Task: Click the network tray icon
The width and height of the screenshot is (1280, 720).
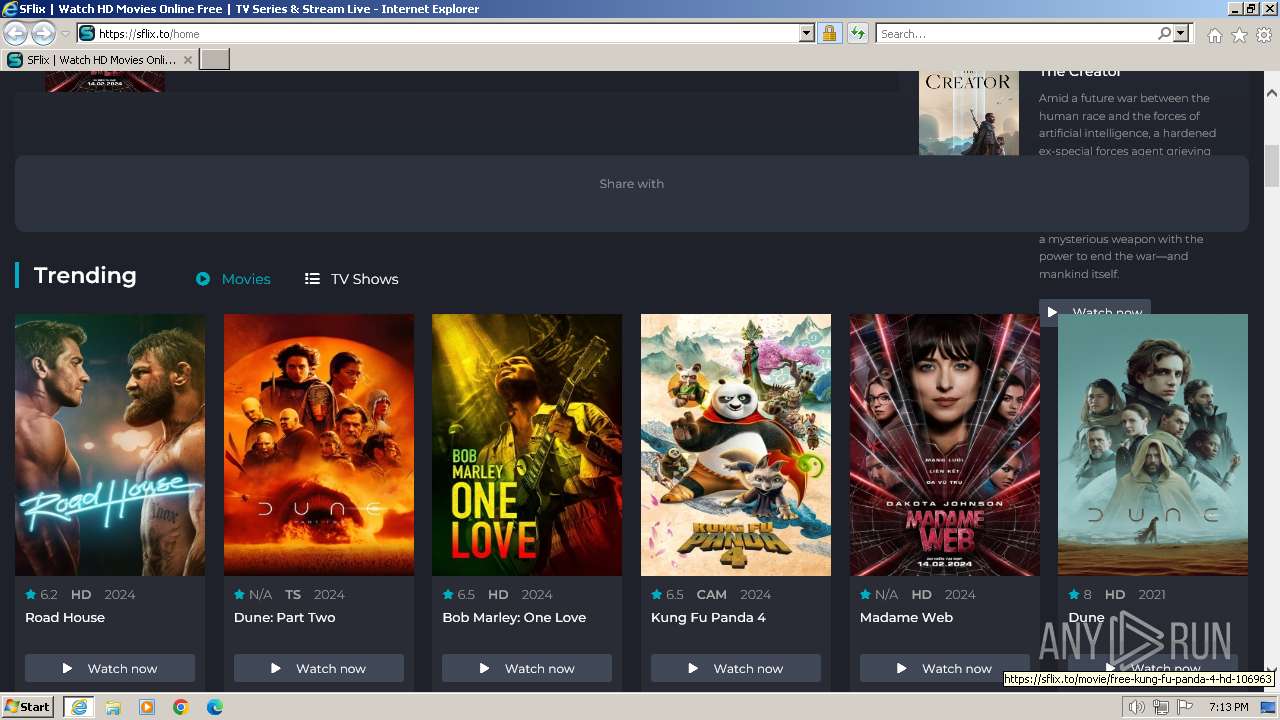Action: [x=1160, y=707]
